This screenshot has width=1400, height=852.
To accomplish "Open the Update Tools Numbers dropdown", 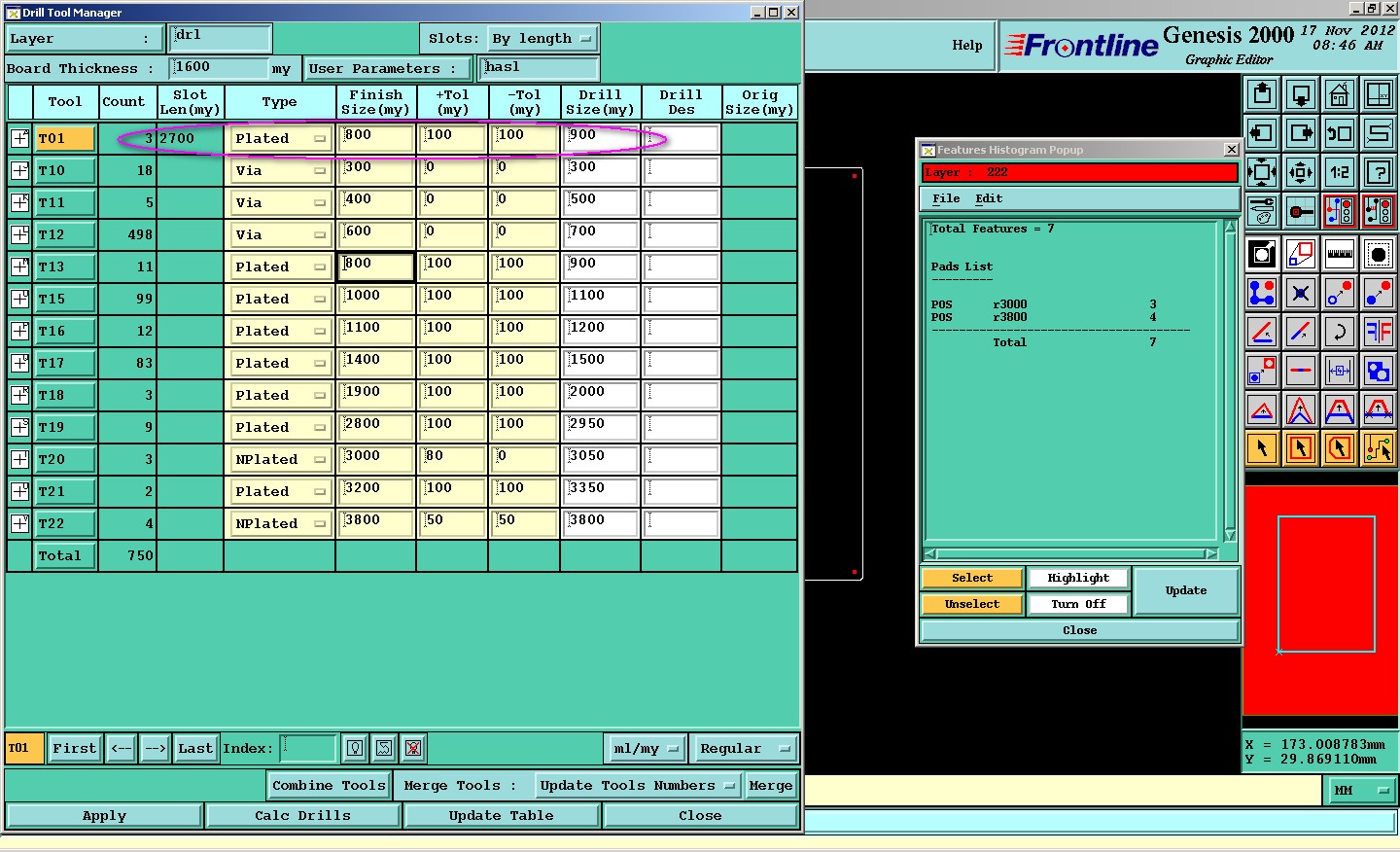I will pos(637,786).
